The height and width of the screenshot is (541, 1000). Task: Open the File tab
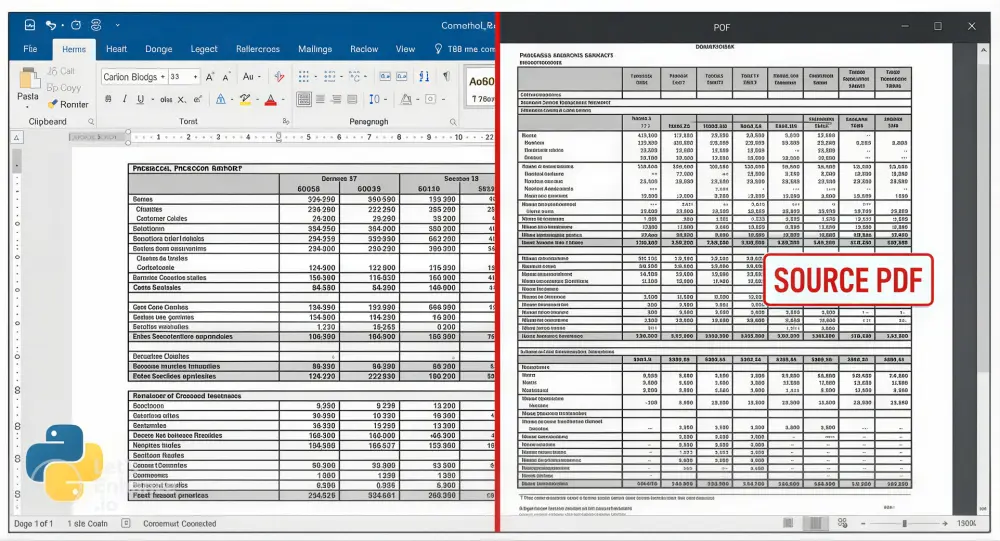[x=30, y=49]
